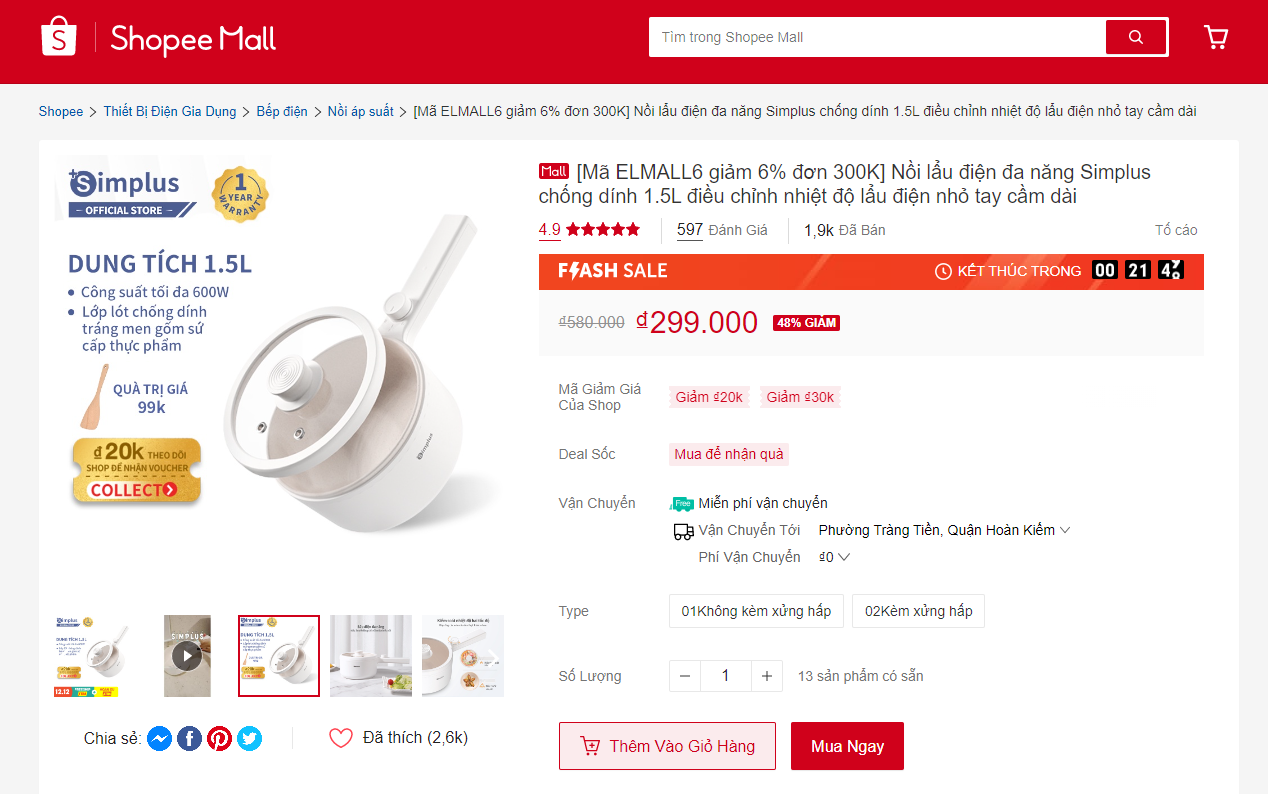Expand the shipping destination Phường Tràng Tiền dropdown

[x=944, y=530]
